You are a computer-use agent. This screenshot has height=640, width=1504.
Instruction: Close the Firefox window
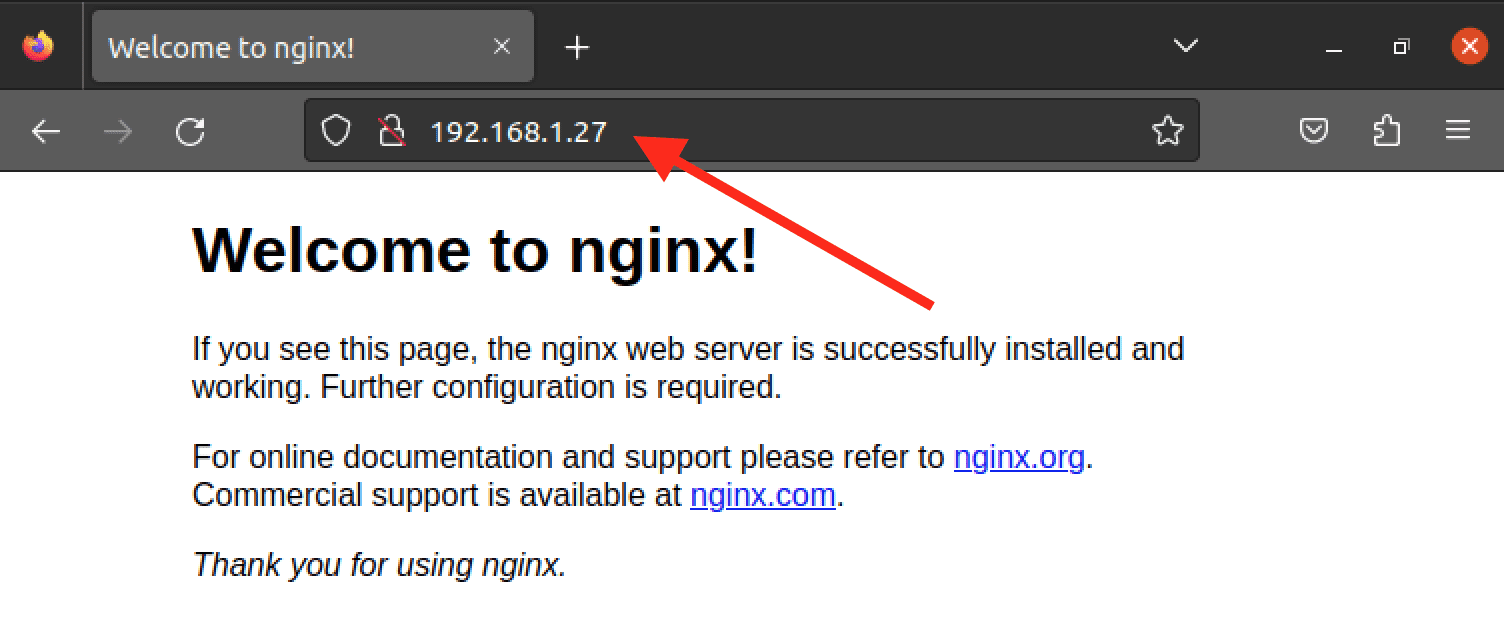tap(1468, 46)
